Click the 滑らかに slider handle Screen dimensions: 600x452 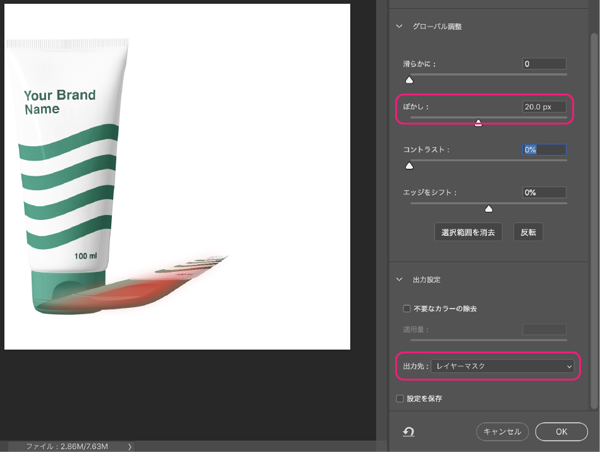click(409, 80)
